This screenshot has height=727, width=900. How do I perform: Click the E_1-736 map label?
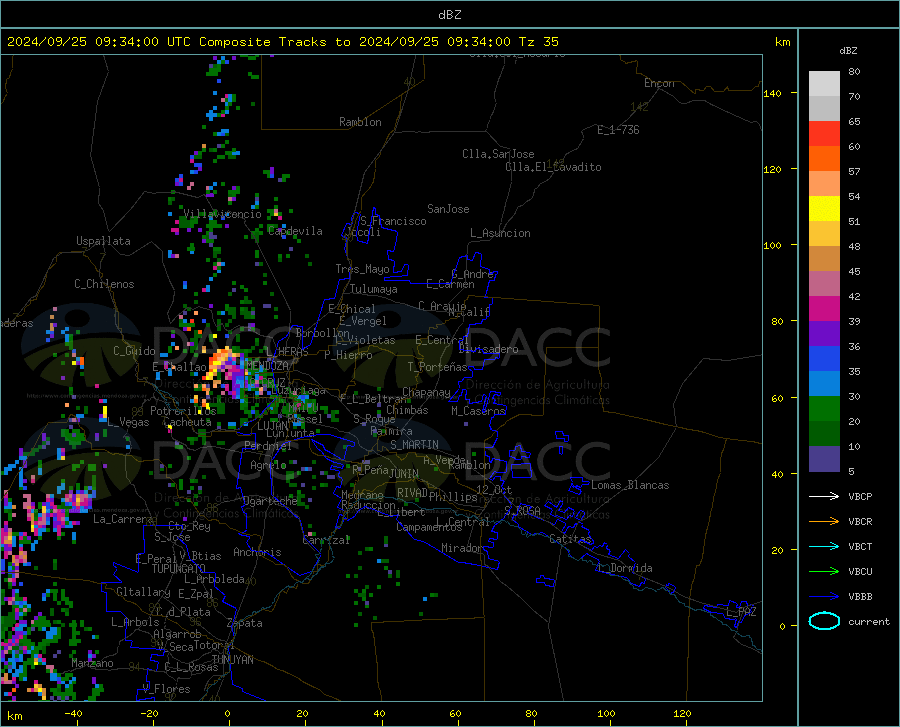[x=618, y=130]
